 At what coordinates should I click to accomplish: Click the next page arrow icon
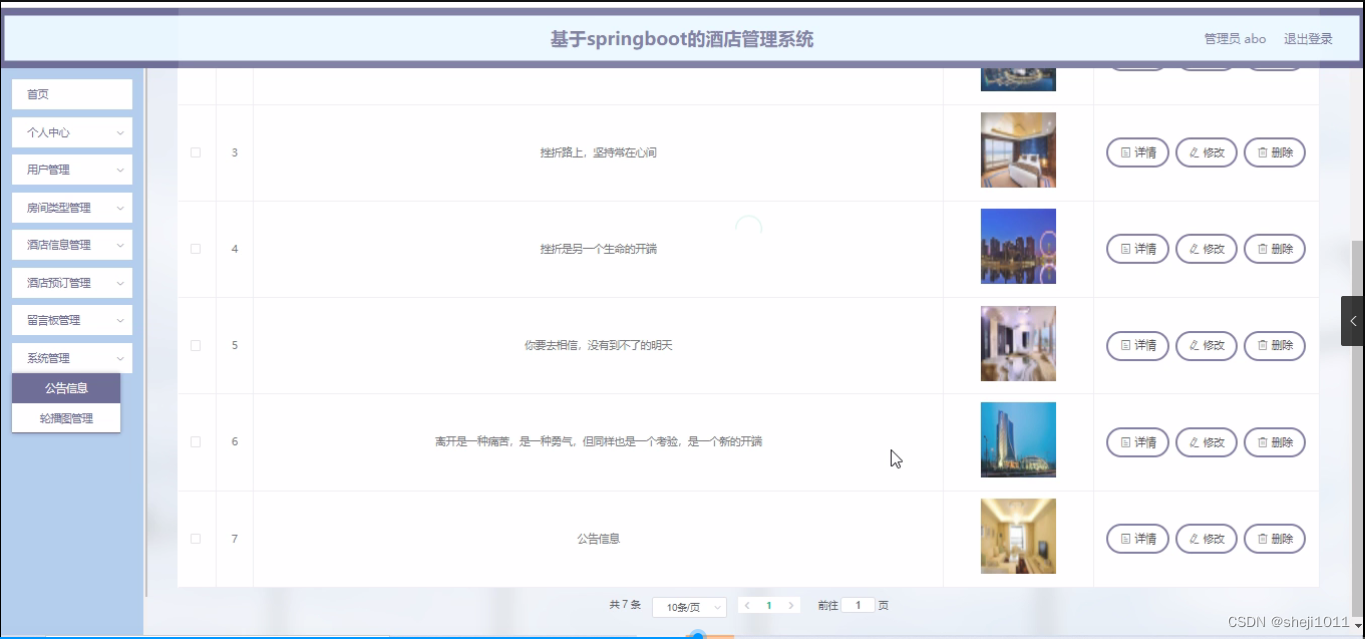tap(793, 605)
